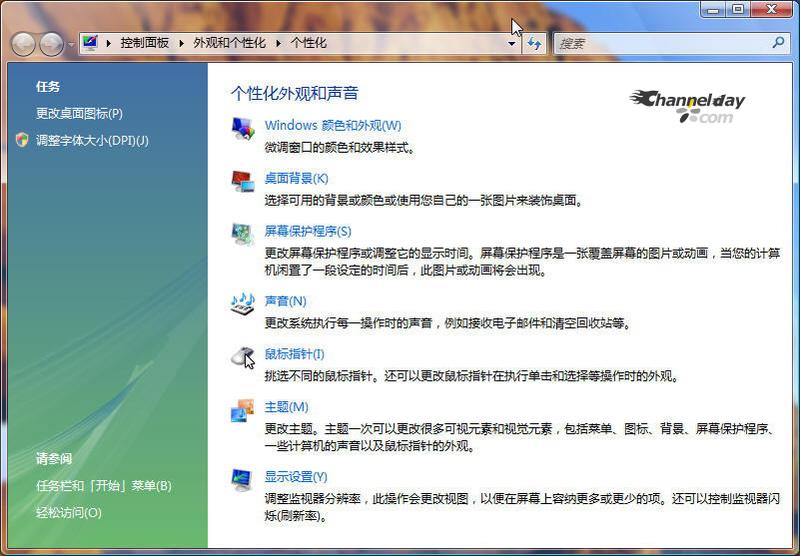The image size is (800, 556).
Task: Click the control panel icon in address bar
Action: 90,43
